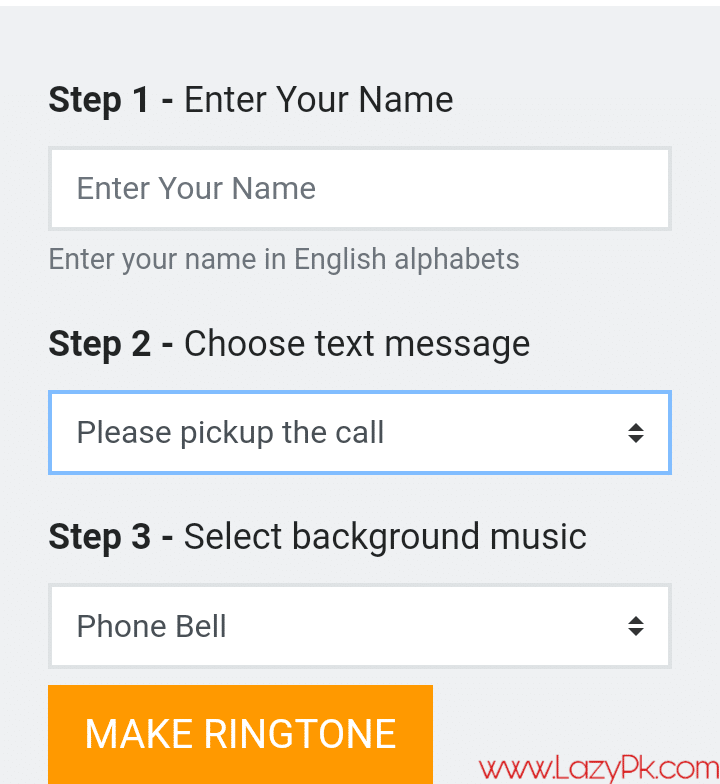Click the "Enter your name in English alphabets" hint
Image resolution: width=720 pixels, height=784 pixels.
(284, 259)
